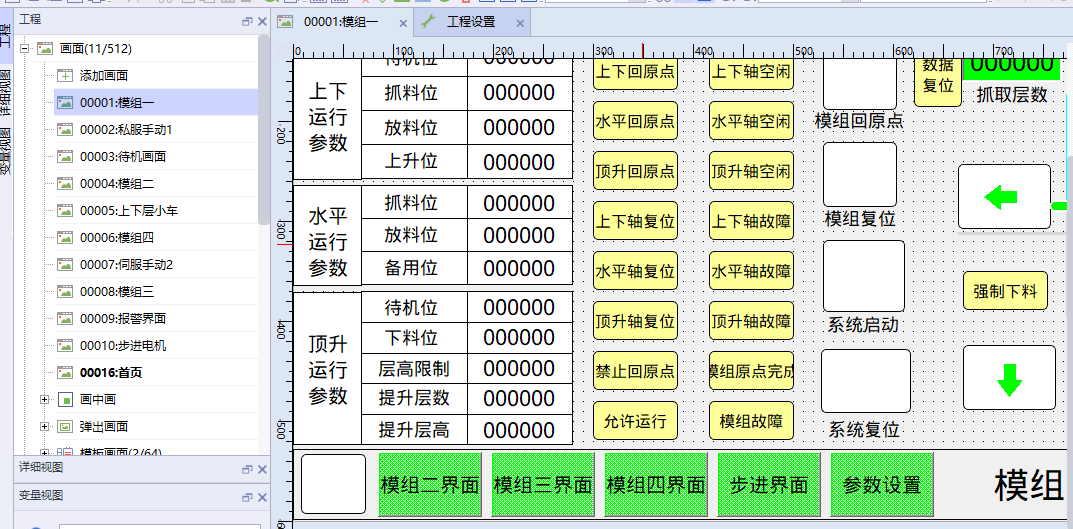Click the 添加画面 add-screen icon

point(65,75)
